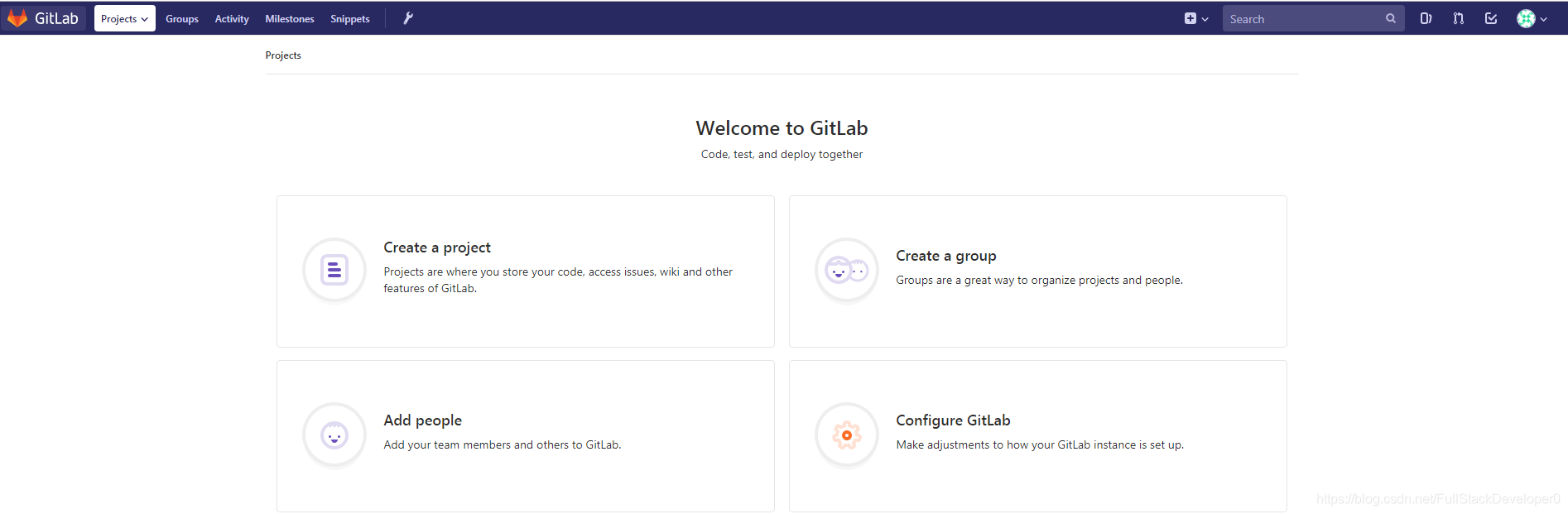Click the 'Make adjustments to how' description
The image size is (1568, 514).
[x=1040, y=445]
